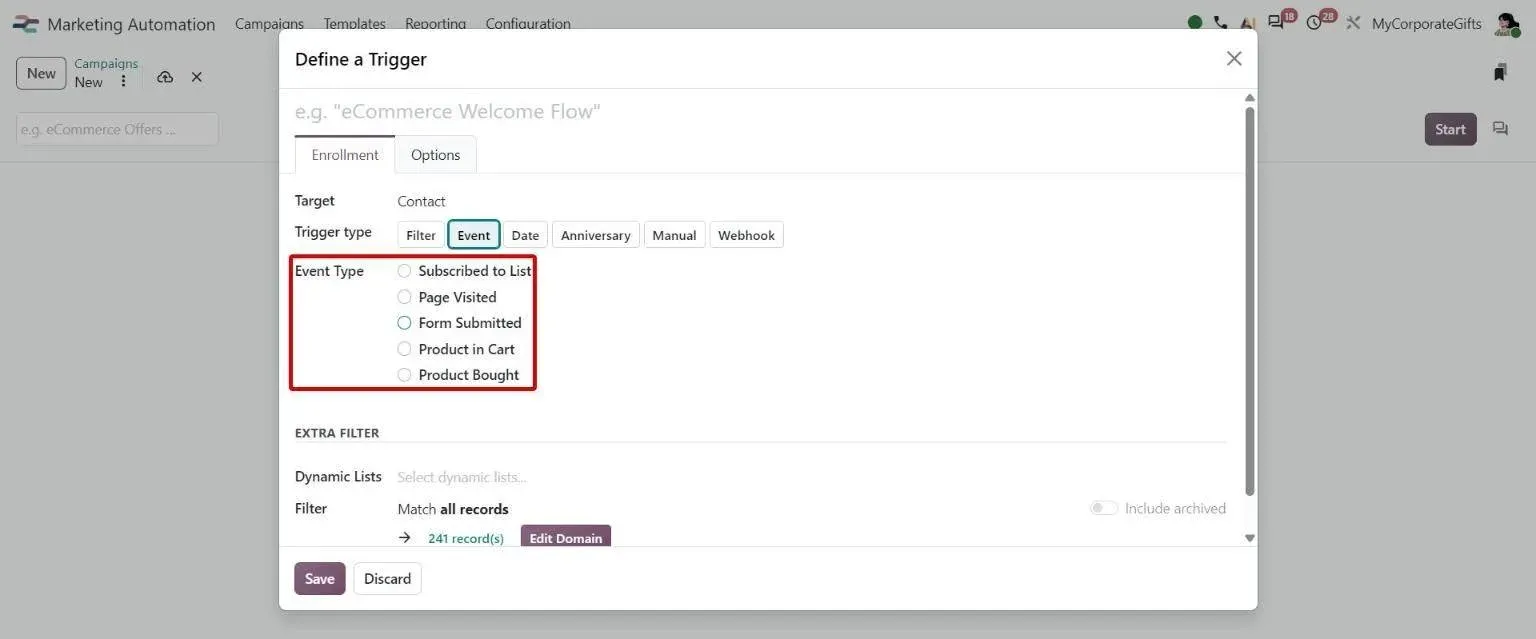Switch to the Enrollment tab
1536x639 pixels.
click(345, 155)
